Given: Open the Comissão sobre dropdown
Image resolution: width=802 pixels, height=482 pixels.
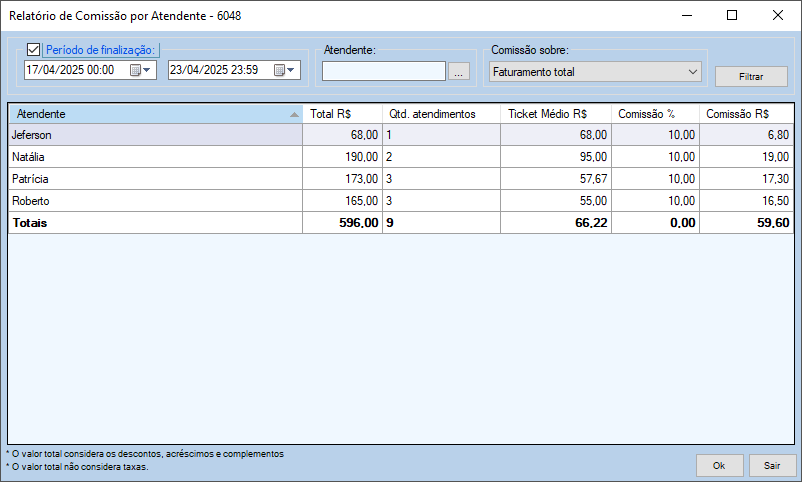Looking at the screenshot, I should [x=596, y=71].
